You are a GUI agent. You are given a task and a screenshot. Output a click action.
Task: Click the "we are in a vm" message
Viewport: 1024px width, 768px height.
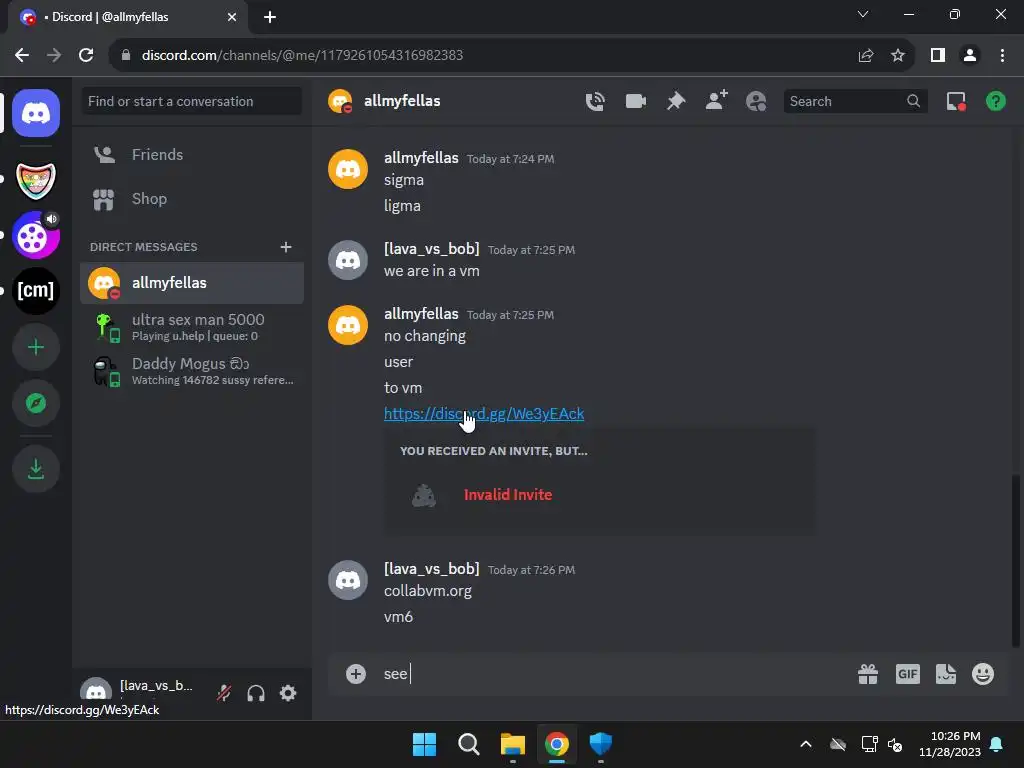click(x=432, y=271)
